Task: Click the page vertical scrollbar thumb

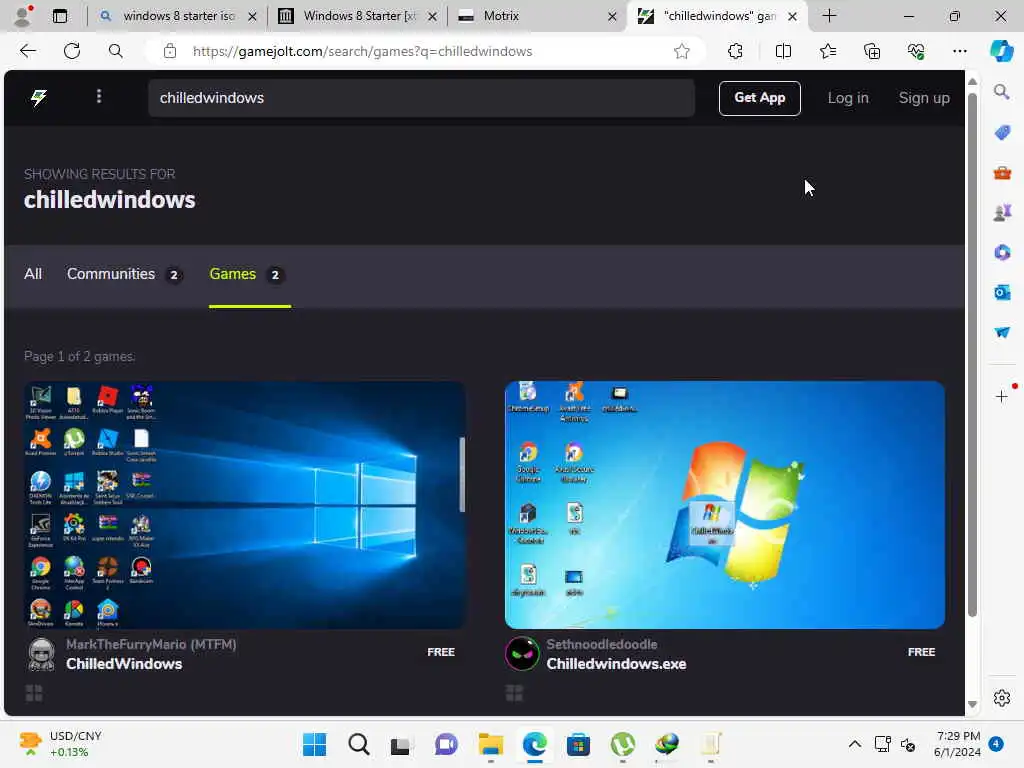Action: (972, 356)
